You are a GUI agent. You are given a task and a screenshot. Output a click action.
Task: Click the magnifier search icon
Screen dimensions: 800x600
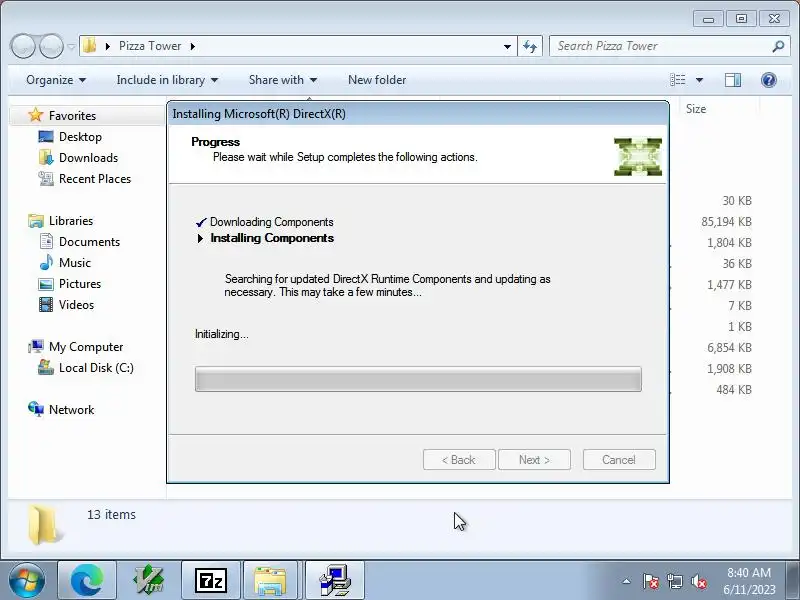pos(778,46)
